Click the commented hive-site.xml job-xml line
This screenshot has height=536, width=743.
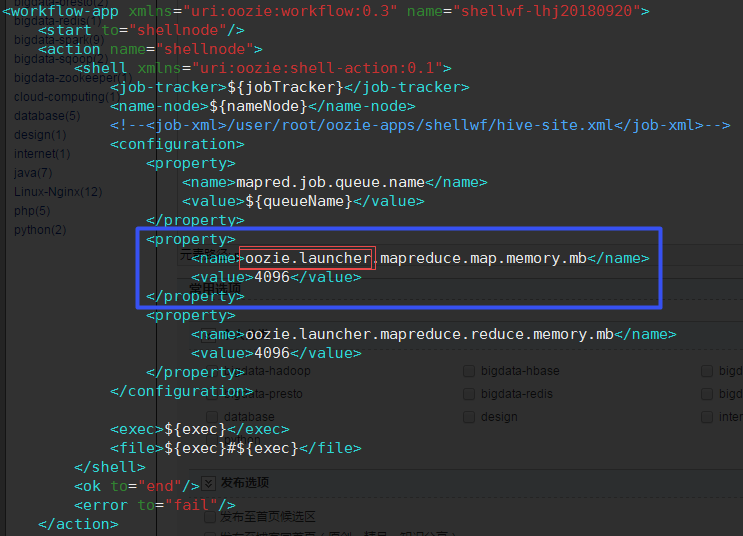(x=420, y=125)
